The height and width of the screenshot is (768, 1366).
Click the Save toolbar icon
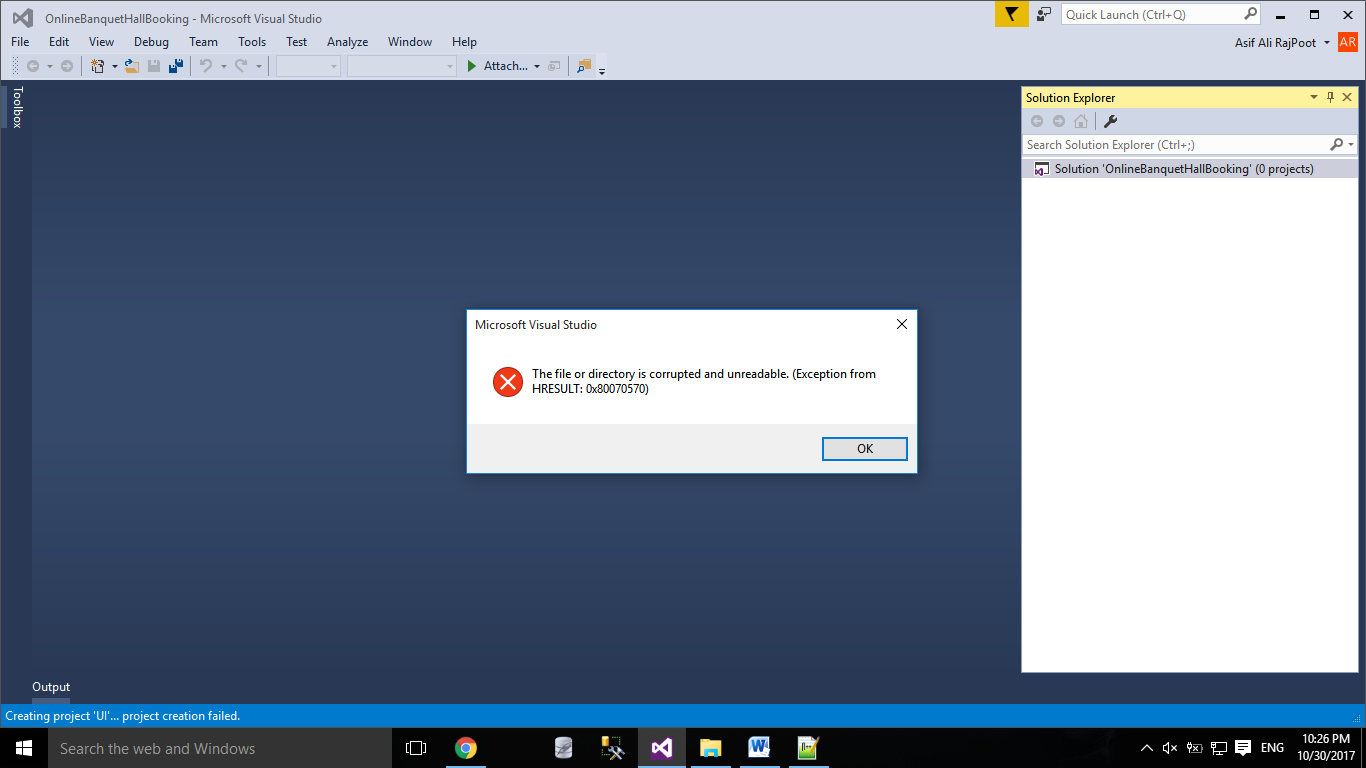click(x=154, y=66)
